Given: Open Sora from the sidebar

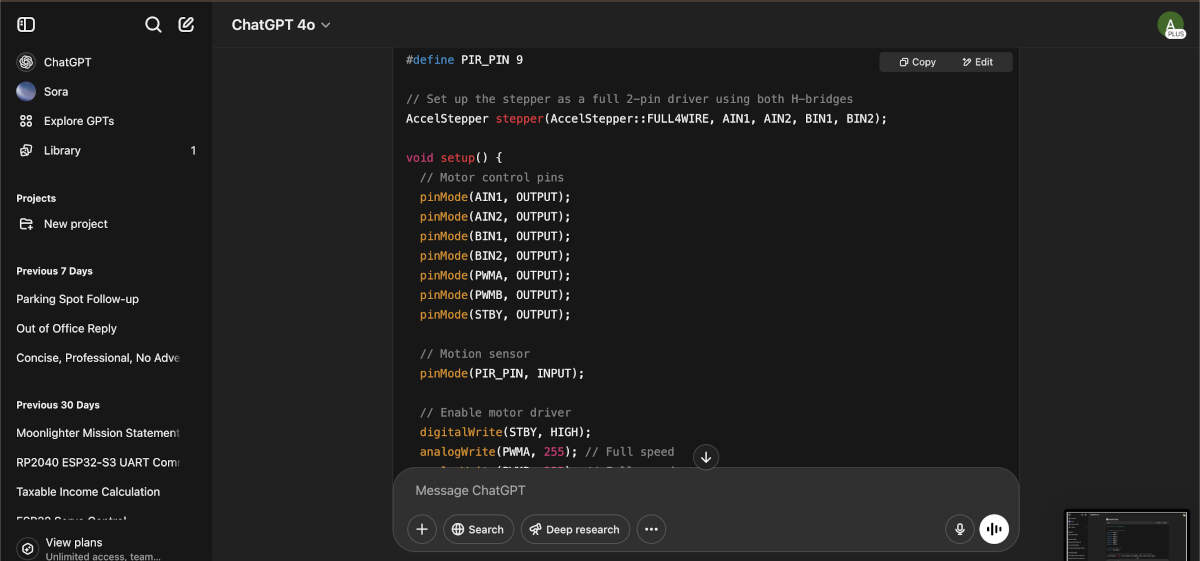Looking at the screenshot, I should pyautogui.click(x=106, y=91).
